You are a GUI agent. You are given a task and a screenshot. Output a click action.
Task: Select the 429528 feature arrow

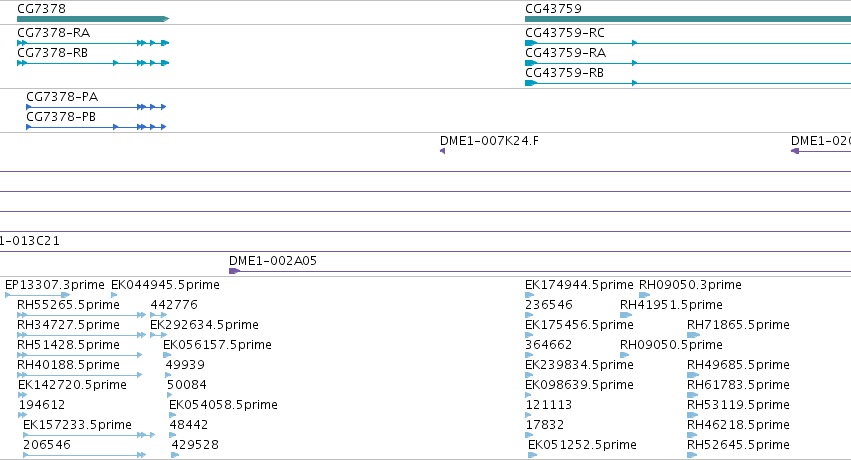click(x=175, y=455)
